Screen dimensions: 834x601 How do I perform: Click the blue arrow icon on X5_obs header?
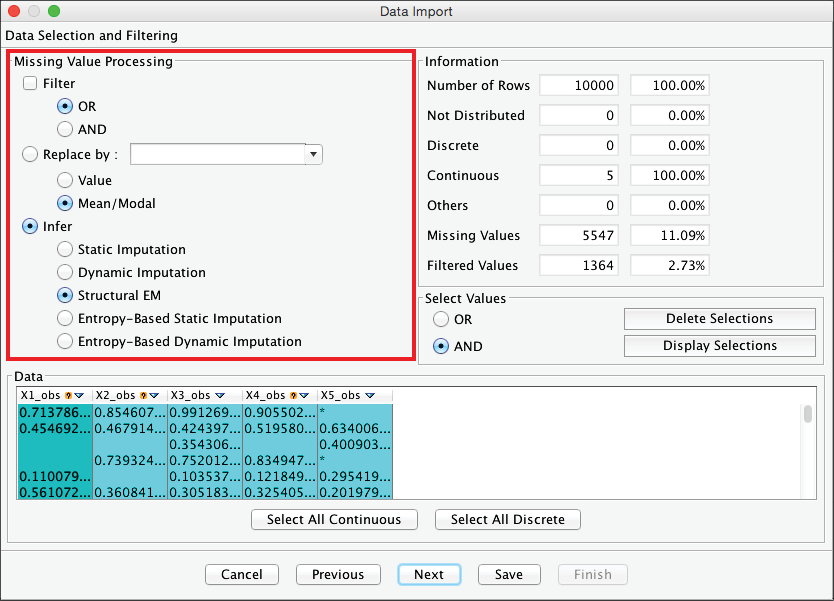[x=369, y=396]
